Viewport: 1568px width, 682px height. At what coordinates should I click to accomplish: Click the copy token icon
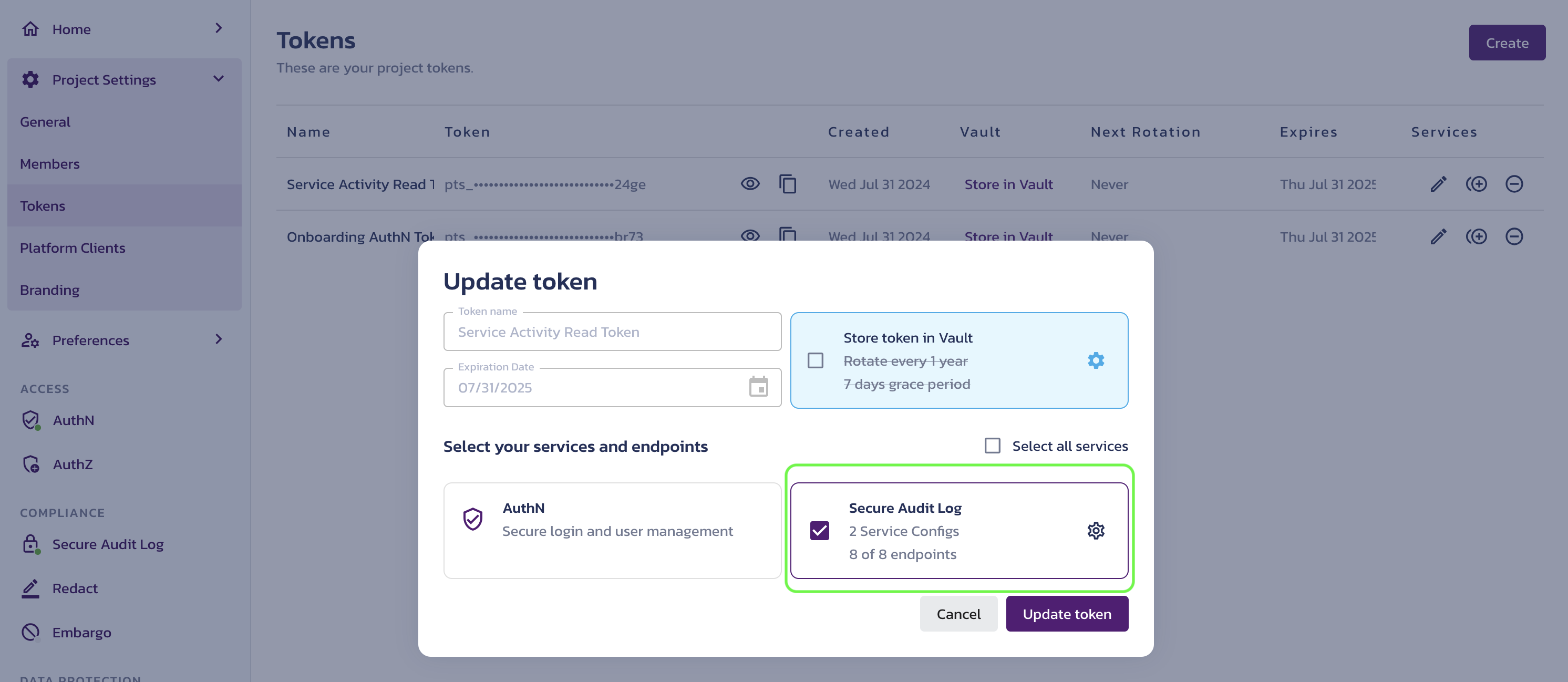tap(789, 183)
